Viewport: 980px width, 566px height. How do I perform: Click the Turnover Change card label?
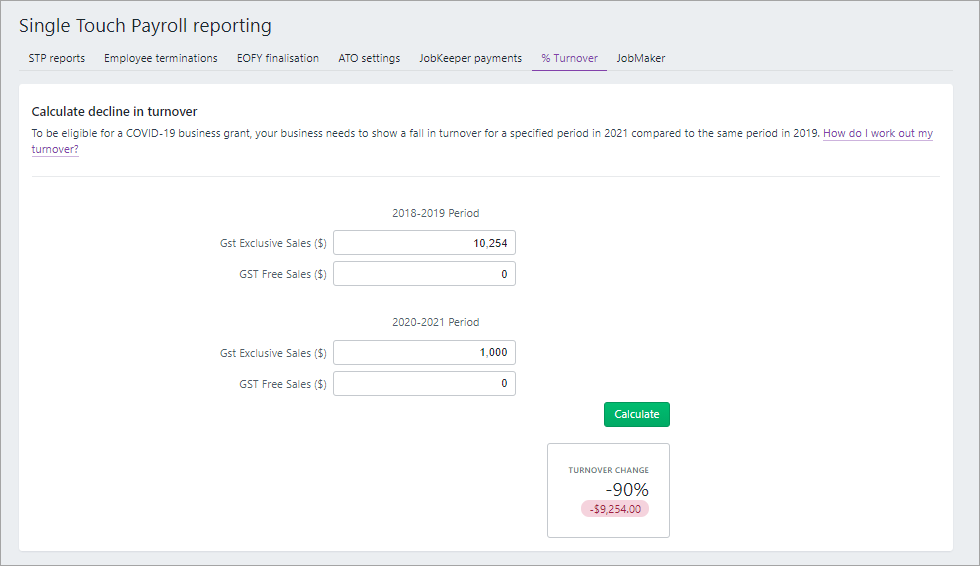608,470
